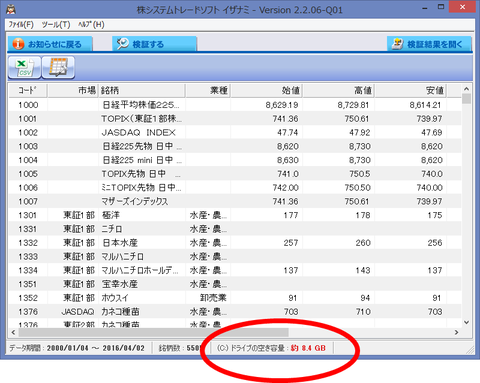The image size is (480, 383).
Task: Click the horizontal scrollbar thumb
Action: [154, 332]
